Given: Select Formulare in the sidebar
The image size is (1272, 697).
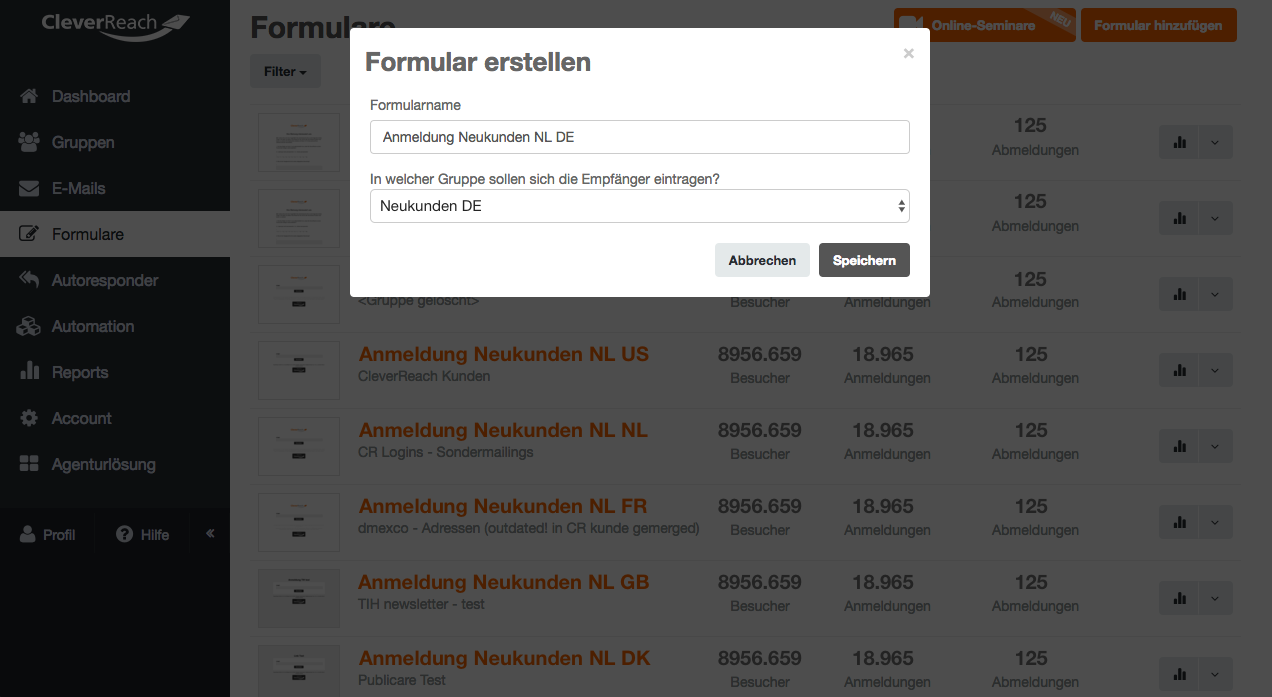Looking at the screenshot, I should coord(115,234).
